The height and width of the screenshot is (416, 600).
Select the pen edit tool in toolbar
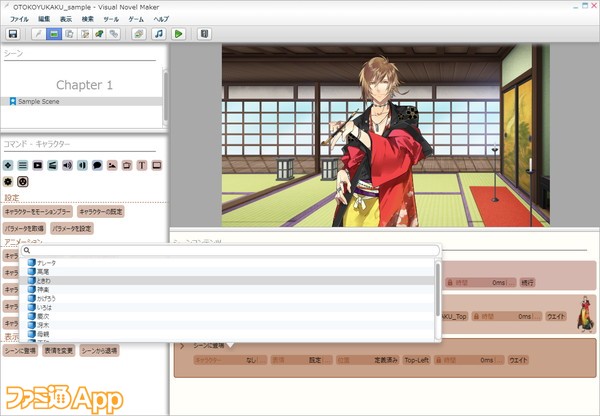point(38,34)
